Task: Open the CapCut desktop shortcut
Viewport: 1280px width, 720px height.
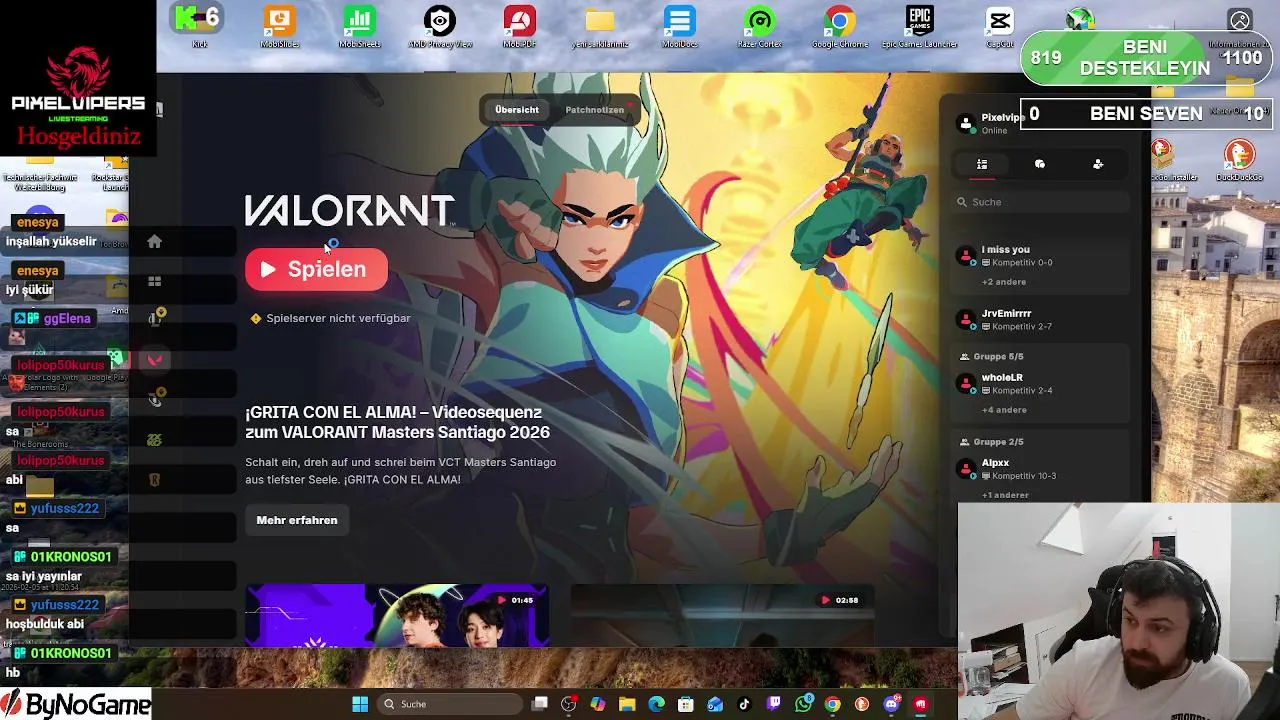Action: (999, 26)
